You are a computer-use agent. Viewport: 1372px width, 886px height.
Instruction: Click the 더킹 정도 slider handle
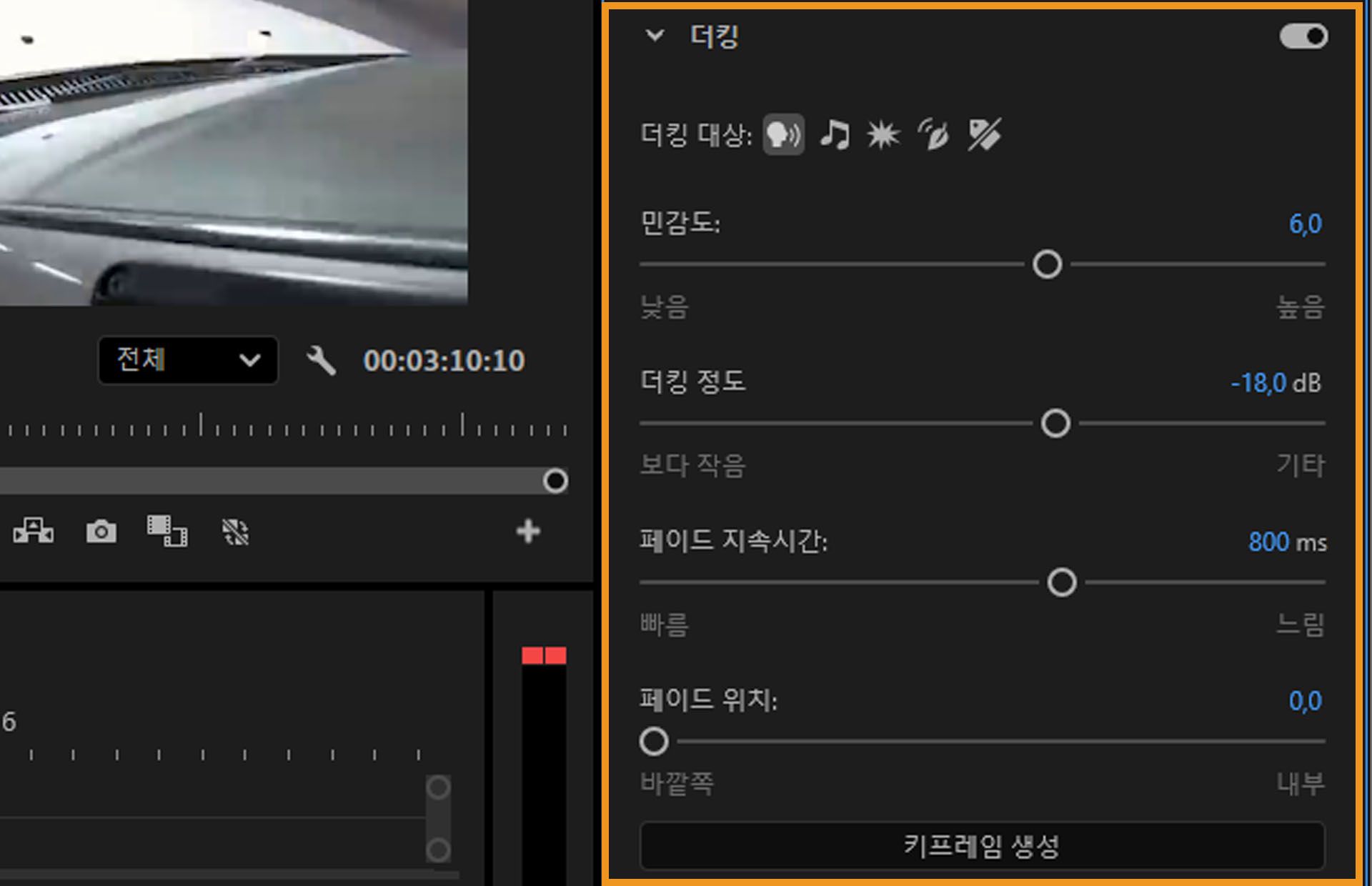(1055, 424)
